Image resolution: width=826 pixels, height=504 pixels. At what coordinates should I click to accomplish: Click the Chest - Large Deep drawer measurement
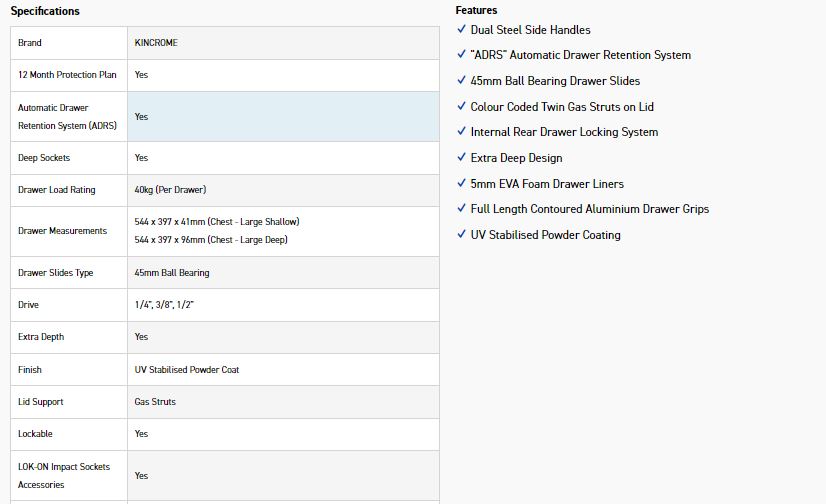point(214,240)
